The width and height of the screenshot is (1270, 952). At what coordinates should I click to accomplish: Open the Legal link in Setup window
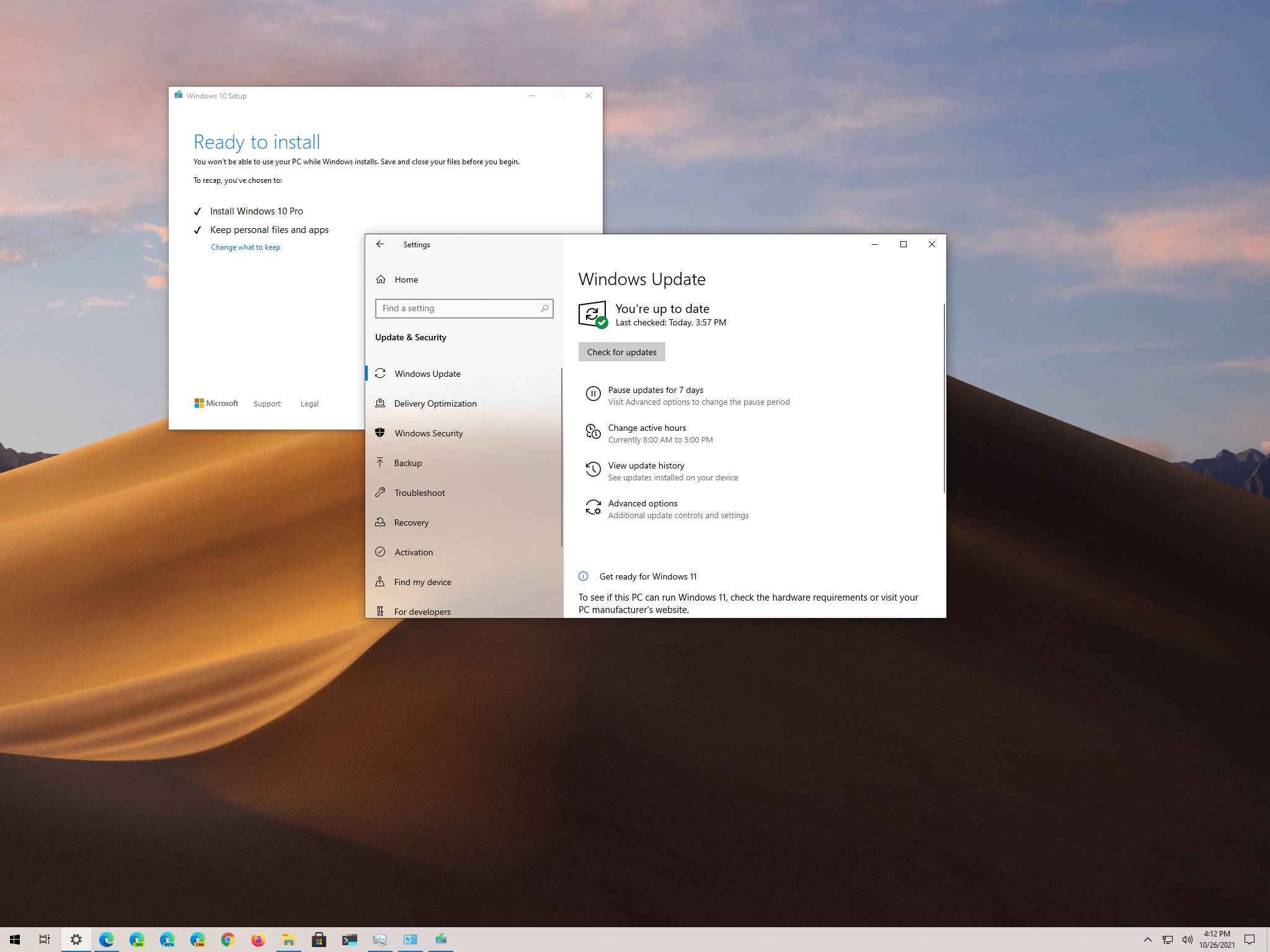pos(309,403)
